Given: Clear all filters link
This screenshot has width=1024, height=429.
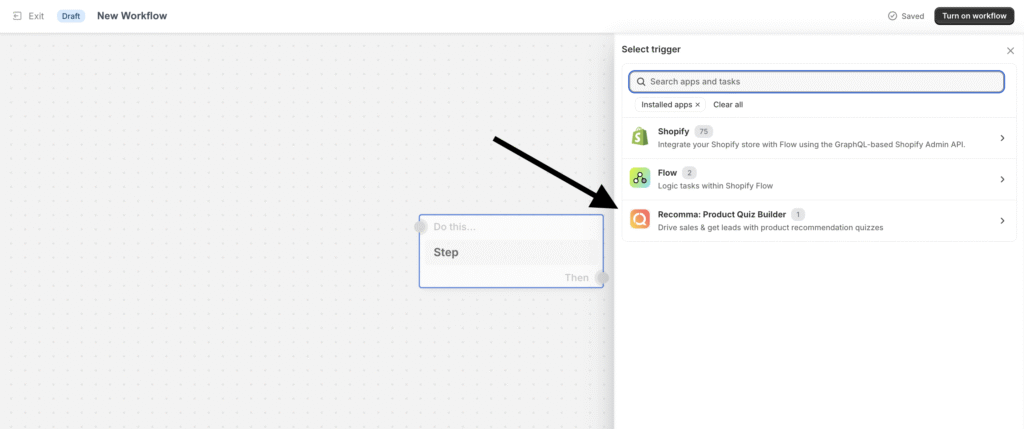Looking at the screenshot, I should coord(728,104).
